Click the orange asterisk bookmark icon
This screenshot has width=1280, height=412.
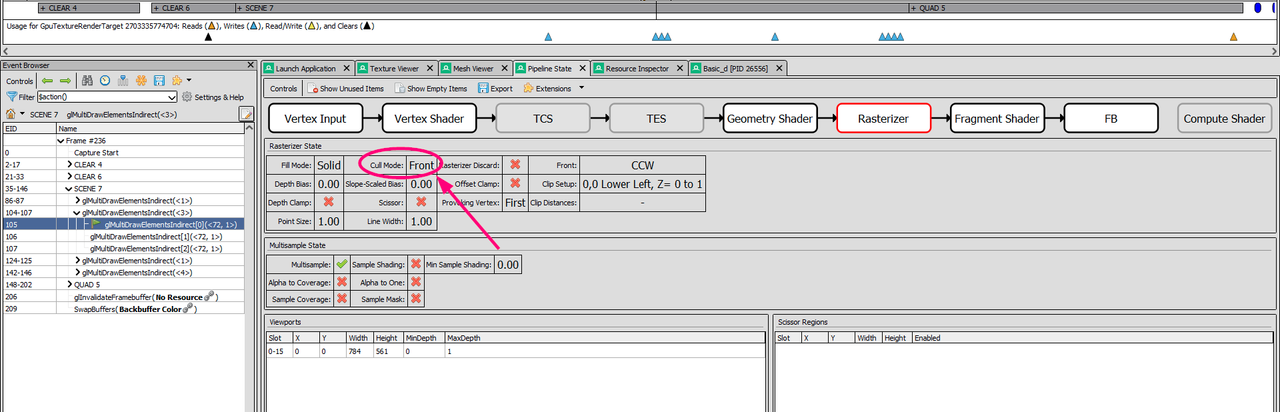click(141, 80)
